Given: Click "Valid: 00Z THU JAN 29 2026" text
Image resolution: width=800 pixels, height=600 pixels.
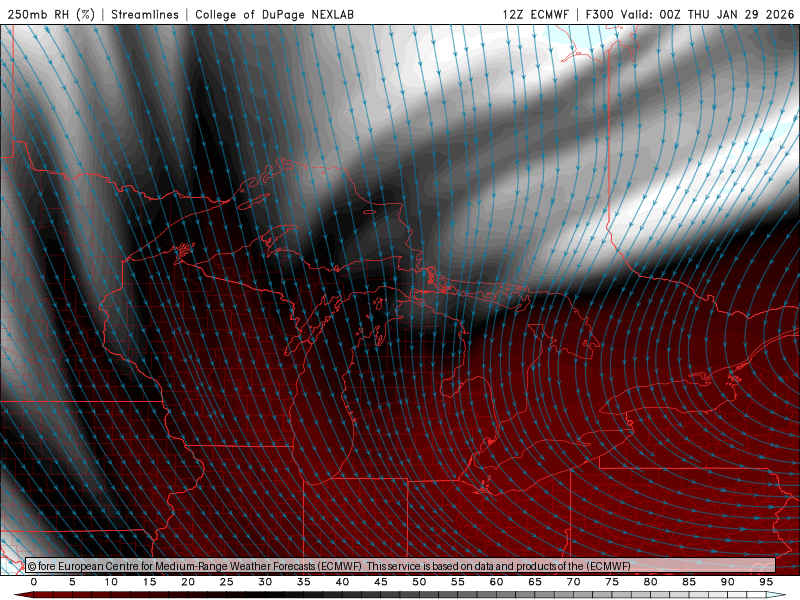Looking at the screenshot, I should click(x=707, y=14).
